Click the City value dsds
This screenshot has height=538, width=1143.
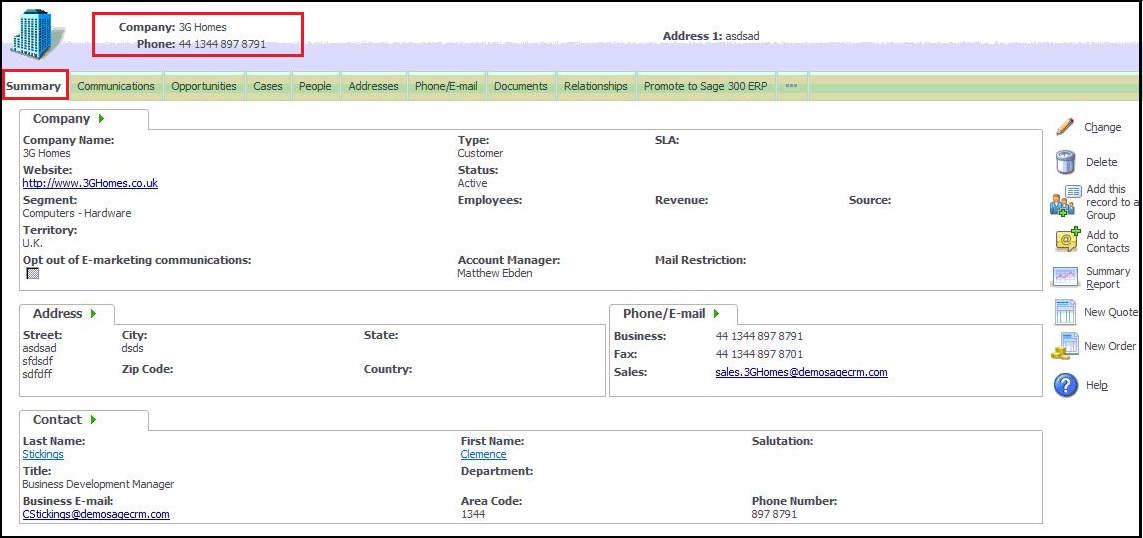(133, 348)
